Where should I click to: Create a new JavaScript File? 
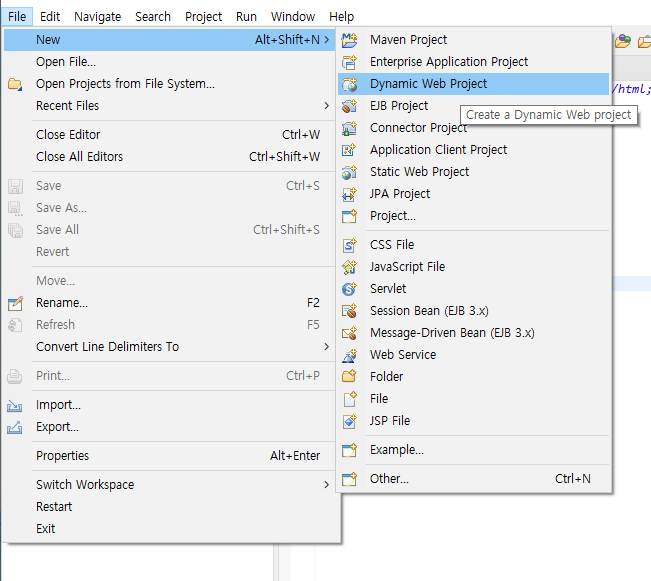pos(473,267)
